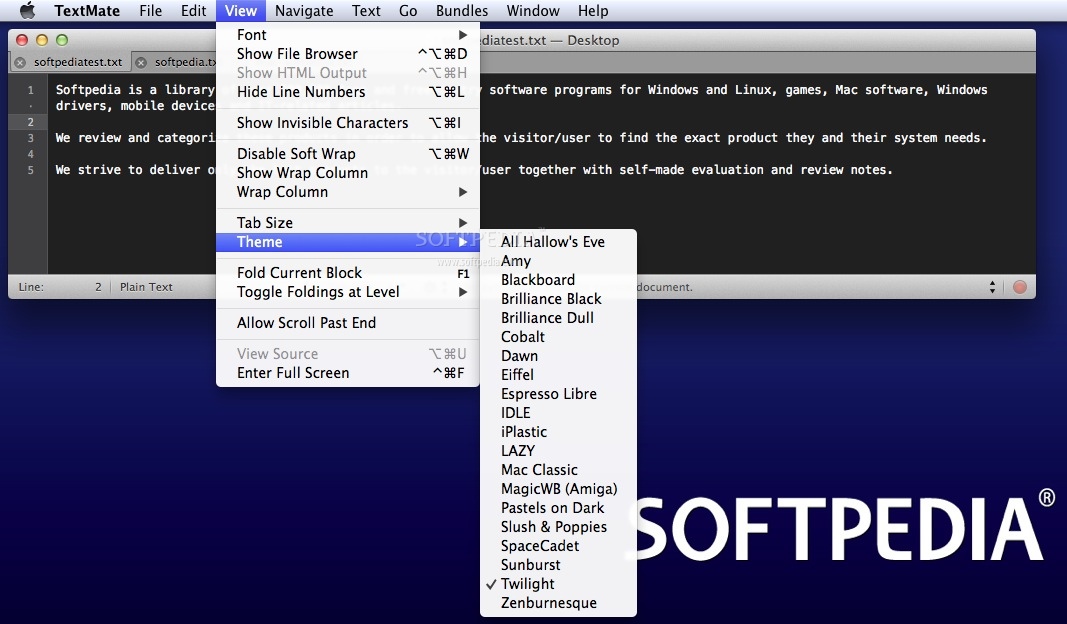Image resolution: width=1067 pixels, height=624 pixels.
Task: Expand Toggle Foldings at Level submenu
Action: click(x=348, y=292)
